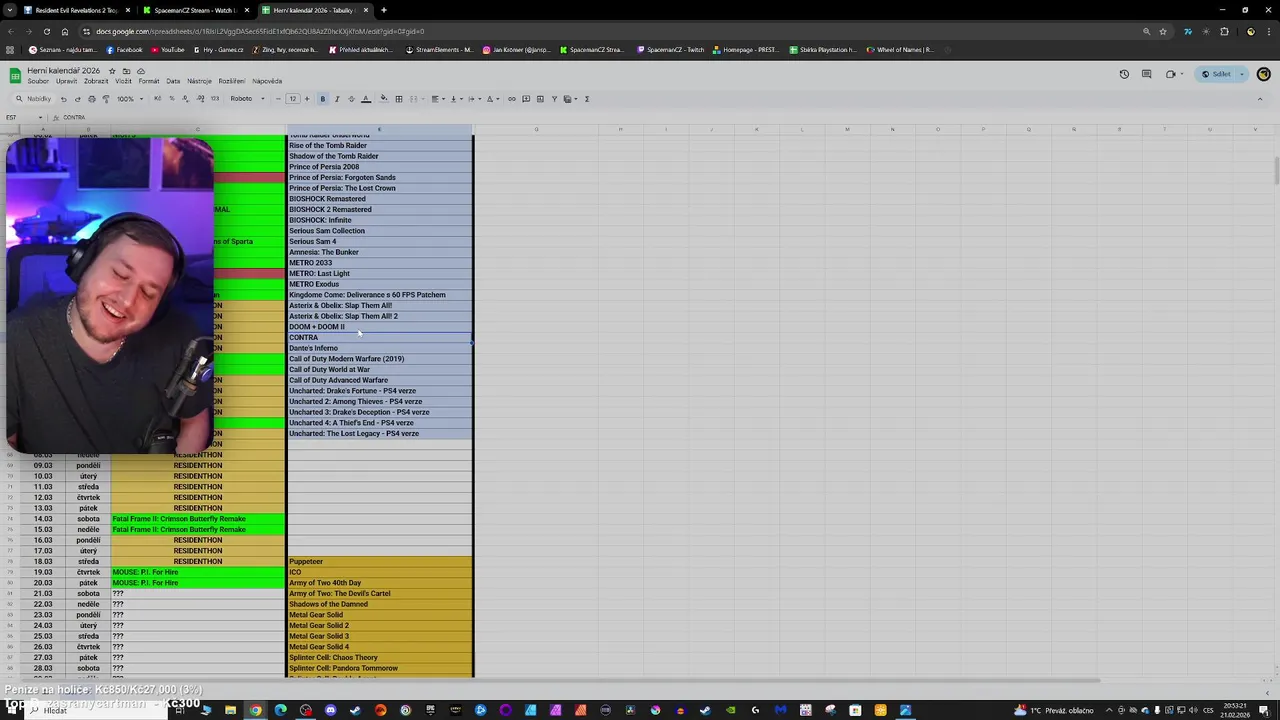This screenshot has height=720, width=1280.
Task: Select the paint format roller tool
Action: coord(105,99)
